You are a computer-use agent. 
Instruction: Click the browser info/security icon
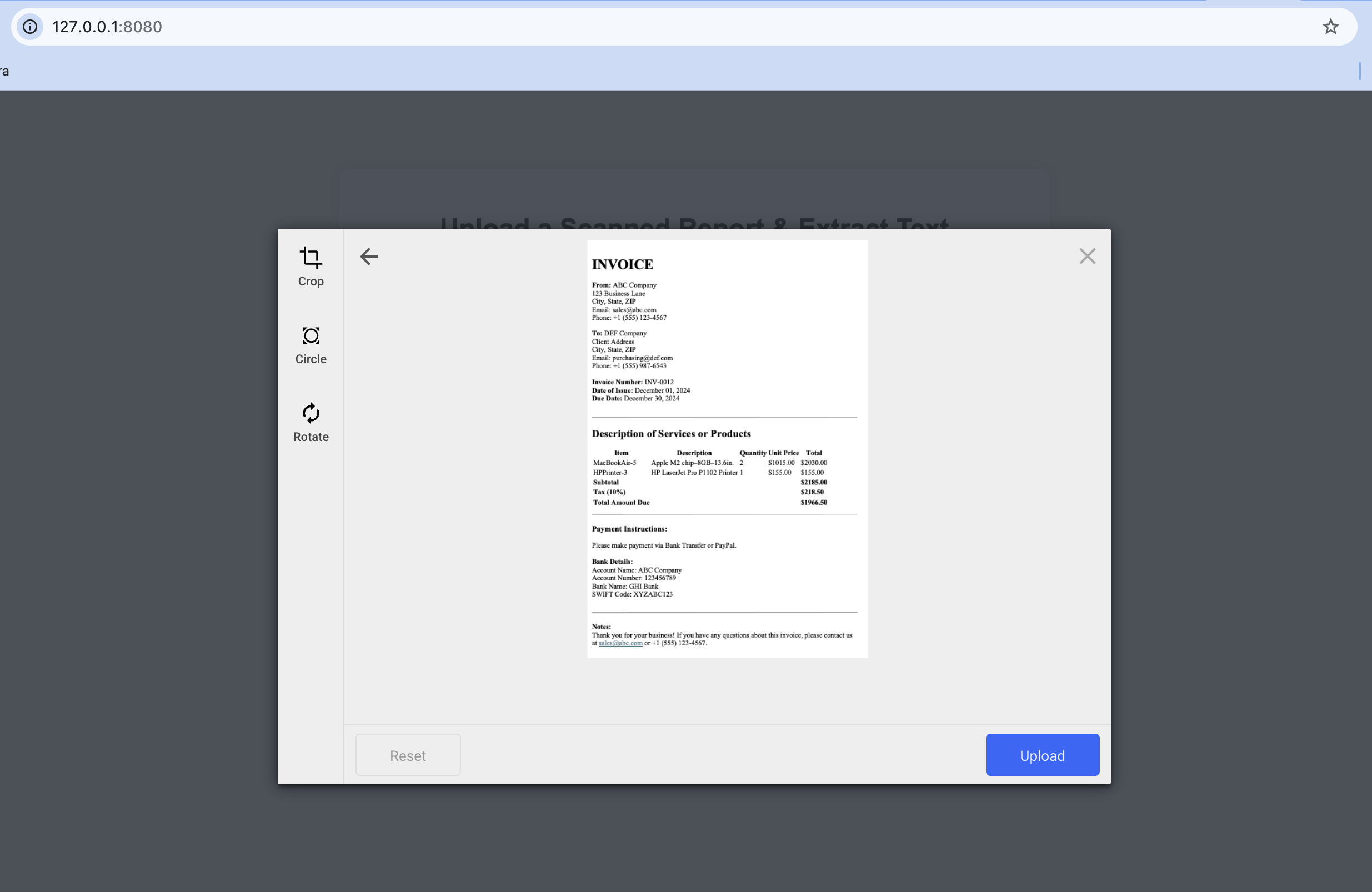[x=30, y=27]
